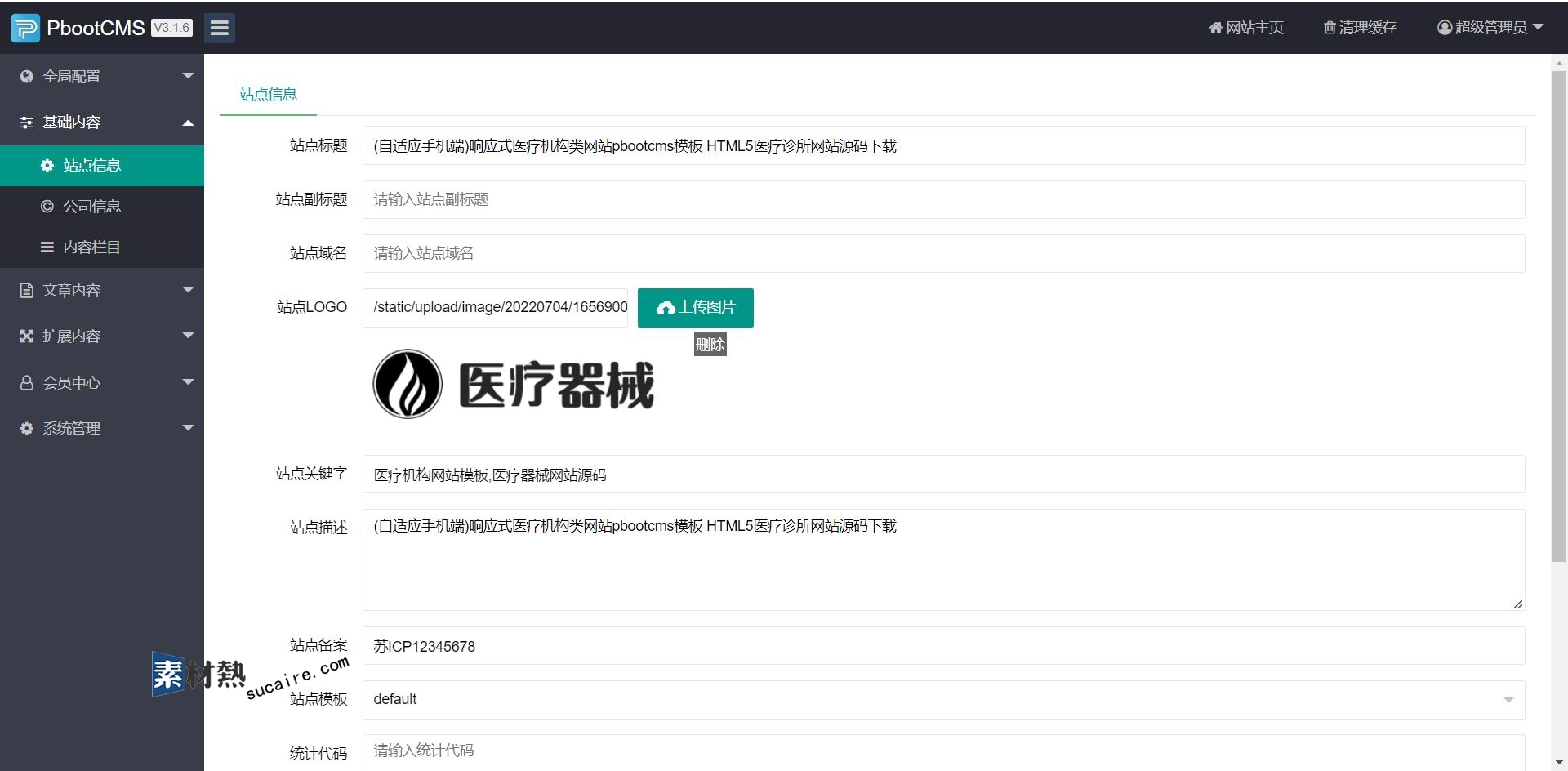Click the 站点描述 field label
The height and width of the screenshot is (771, 1568).
pos(318,528)
